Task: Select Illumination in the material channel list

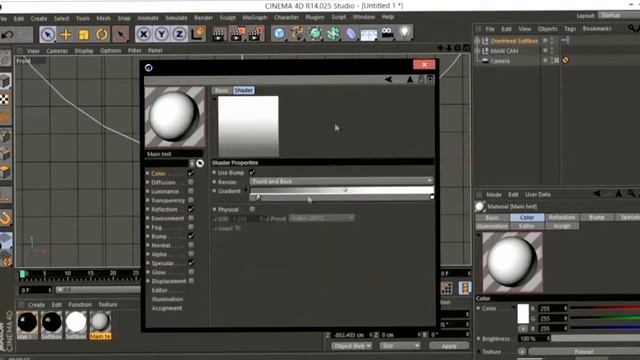Action: pyautogui.click(x=167, y=299)
